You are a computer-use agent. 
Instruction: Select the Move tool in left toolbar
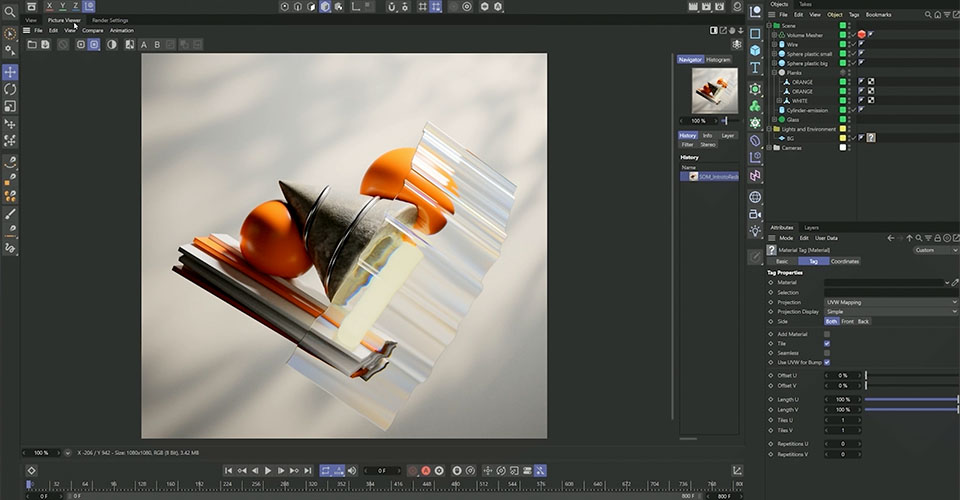click(x=10, y=72)
